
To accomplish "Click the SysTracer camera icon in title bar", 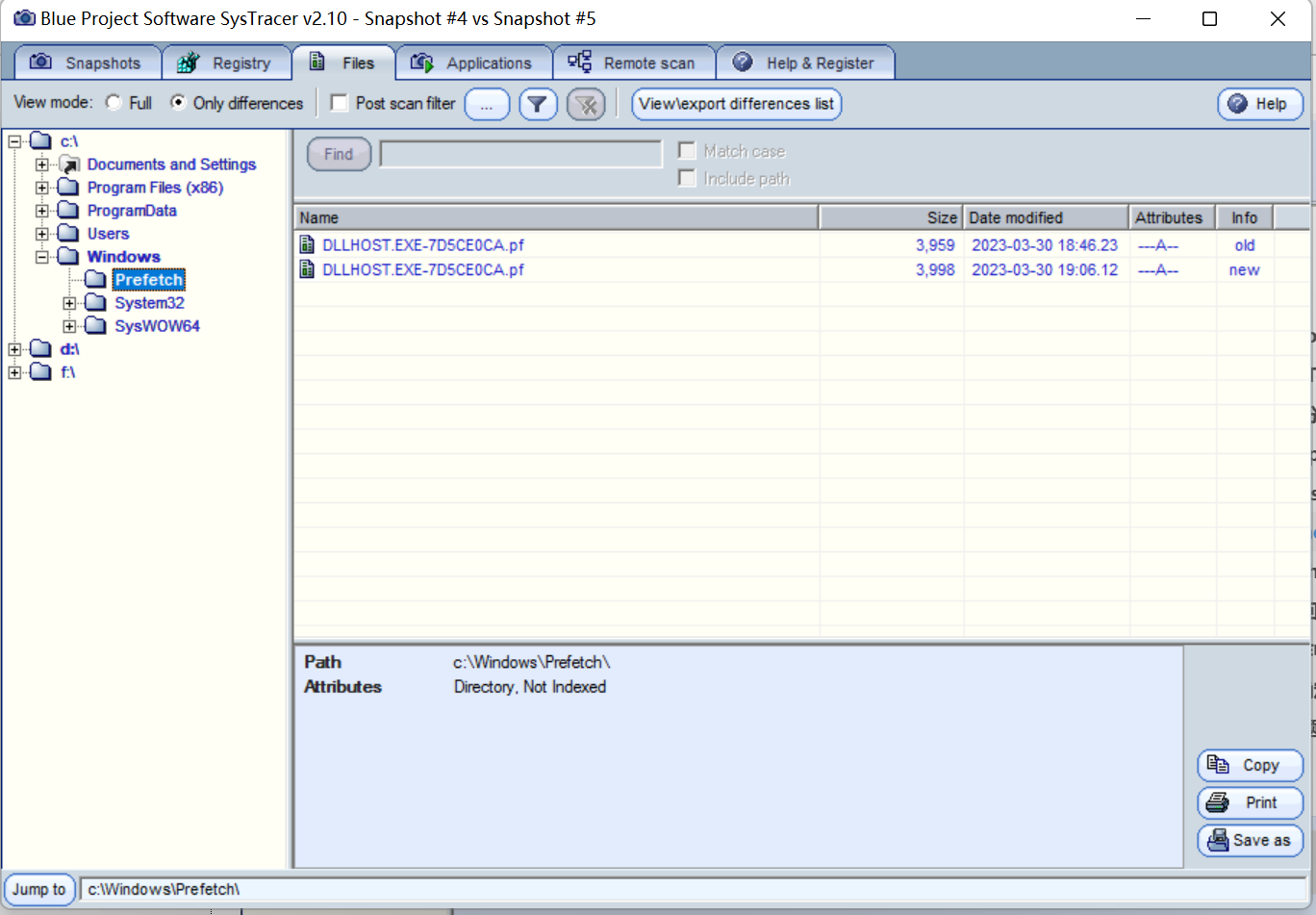I will pos(24,18).
